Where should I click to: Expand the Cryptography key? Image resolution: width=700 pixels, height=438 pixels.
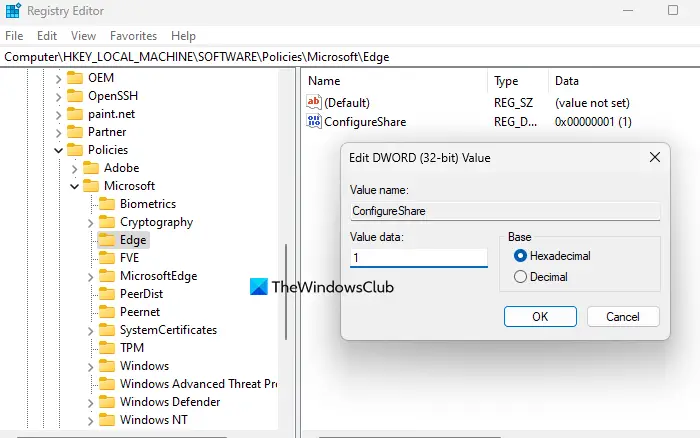[x=90, y=223]
